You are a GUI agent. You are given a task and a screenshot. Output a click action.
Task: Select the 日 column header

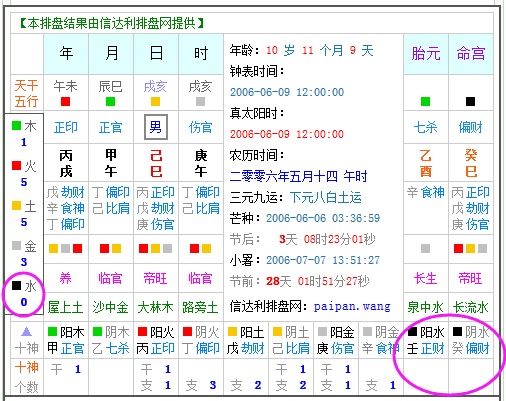[156, 54]
